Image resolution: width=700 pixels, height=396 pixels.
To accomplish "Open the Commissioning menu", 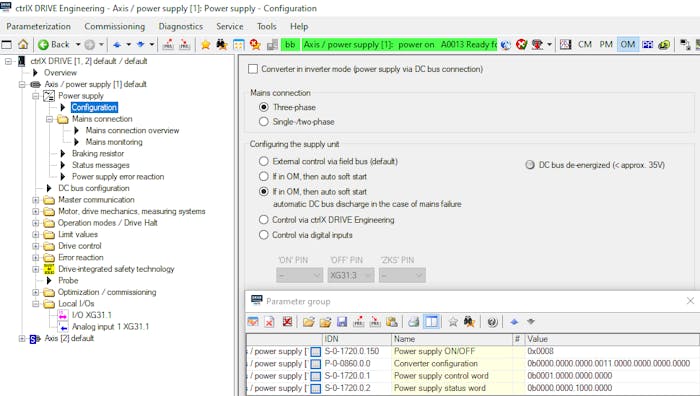I will (115, 26).
